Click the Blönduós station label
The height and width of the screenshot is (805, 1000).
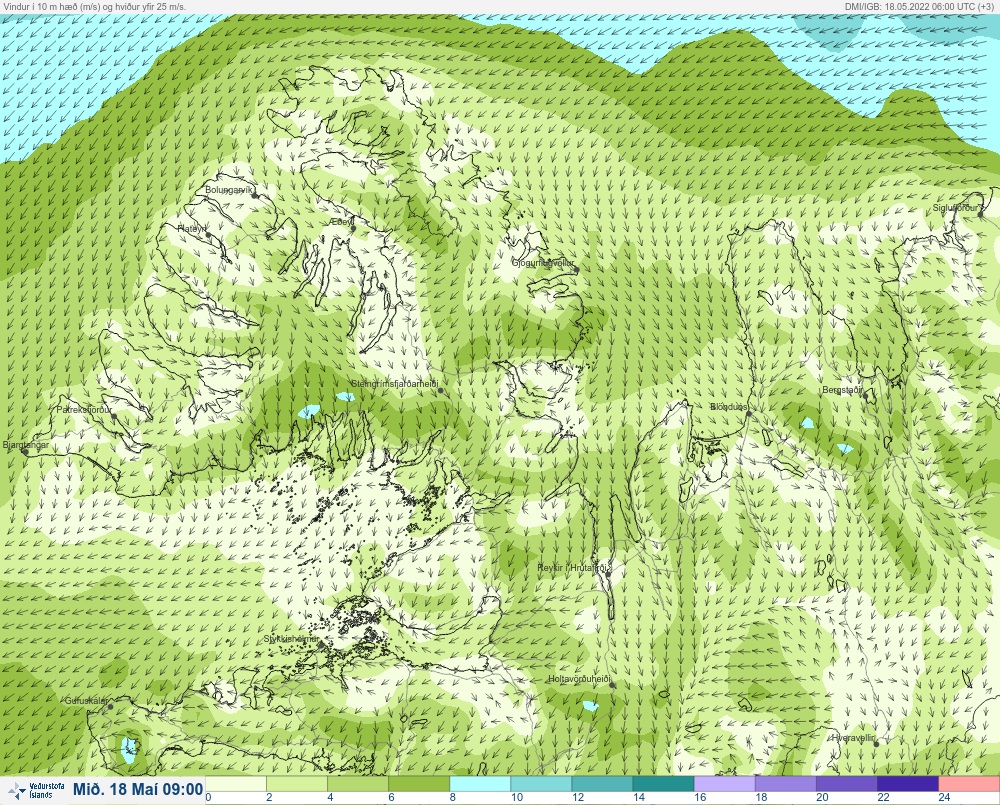(729, 407)
